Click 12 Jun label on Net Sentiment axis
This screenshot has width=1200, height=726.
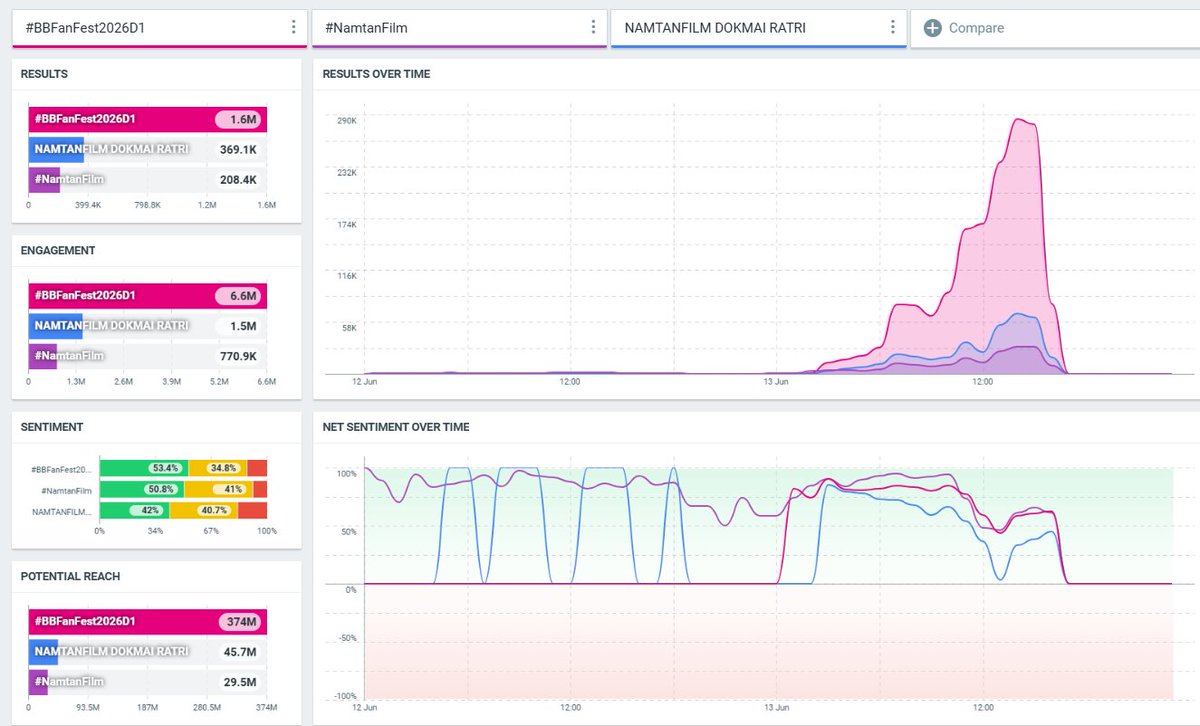pyautogui.click(x=364, y=707)
